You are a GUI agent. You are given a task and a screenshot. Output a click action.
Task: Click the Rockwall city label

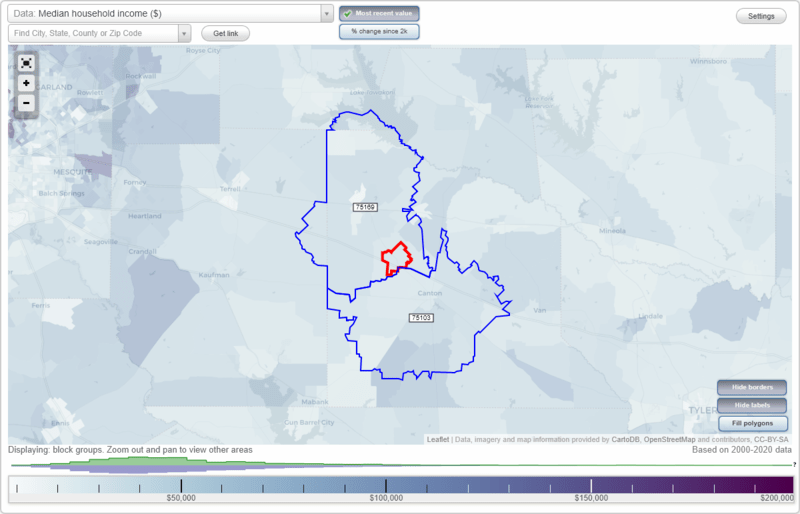pos(141,76)
